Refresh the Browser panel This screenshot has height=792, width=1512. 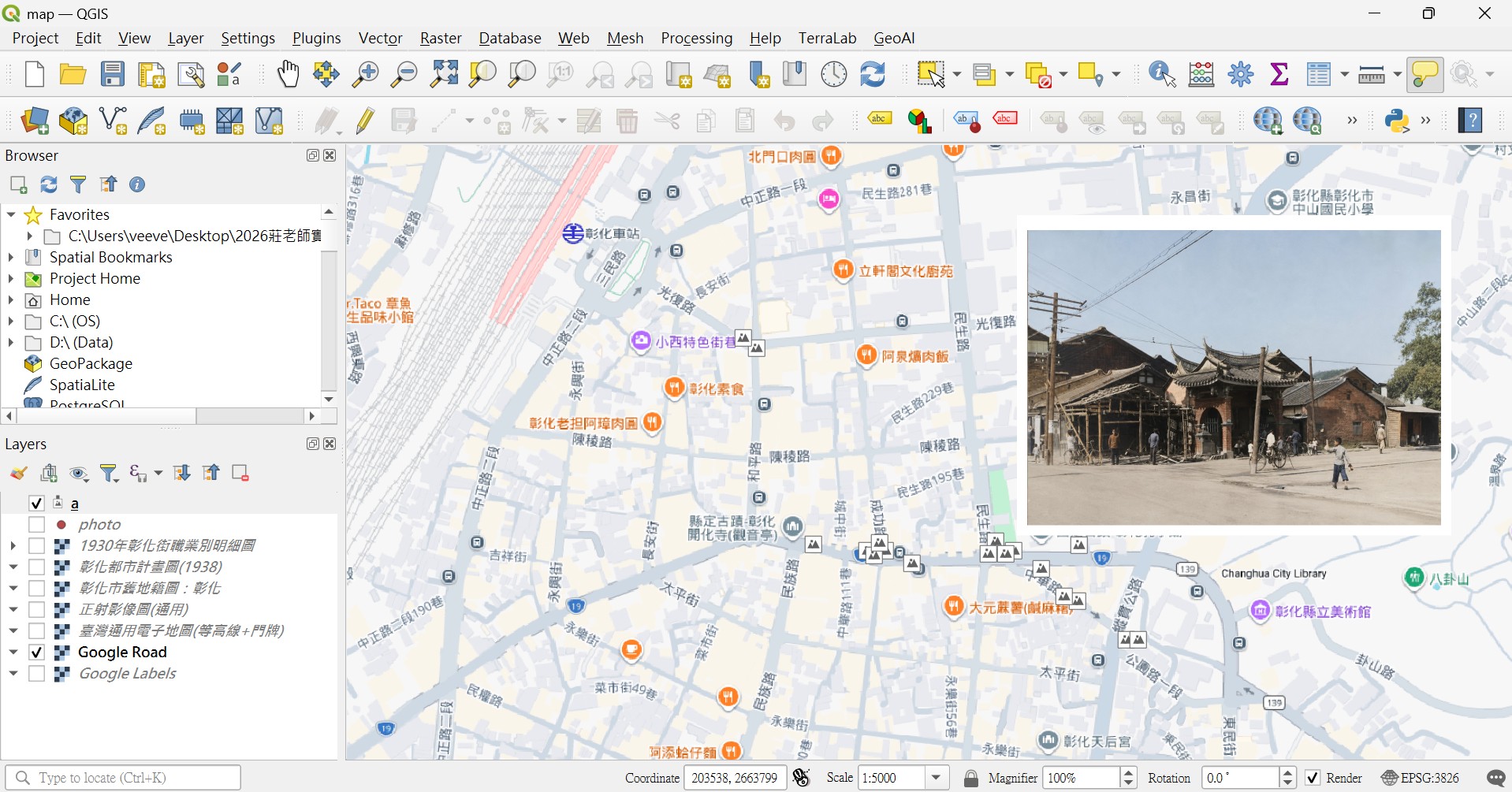49,184
